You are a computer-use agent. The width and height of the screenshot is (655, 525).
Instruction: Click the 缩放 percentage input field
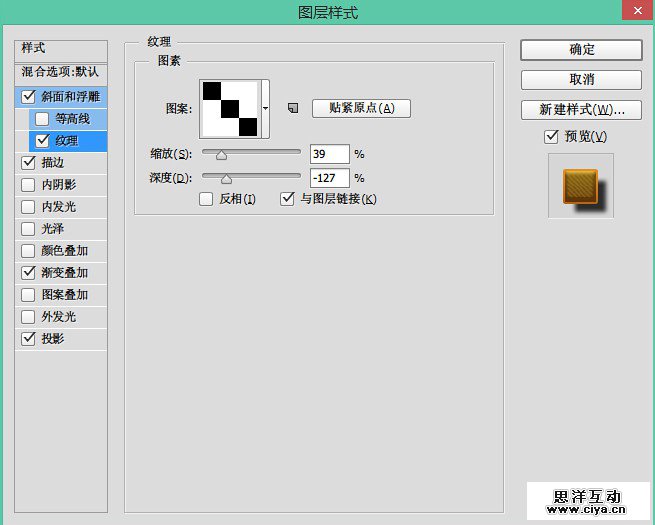point(329,154)
